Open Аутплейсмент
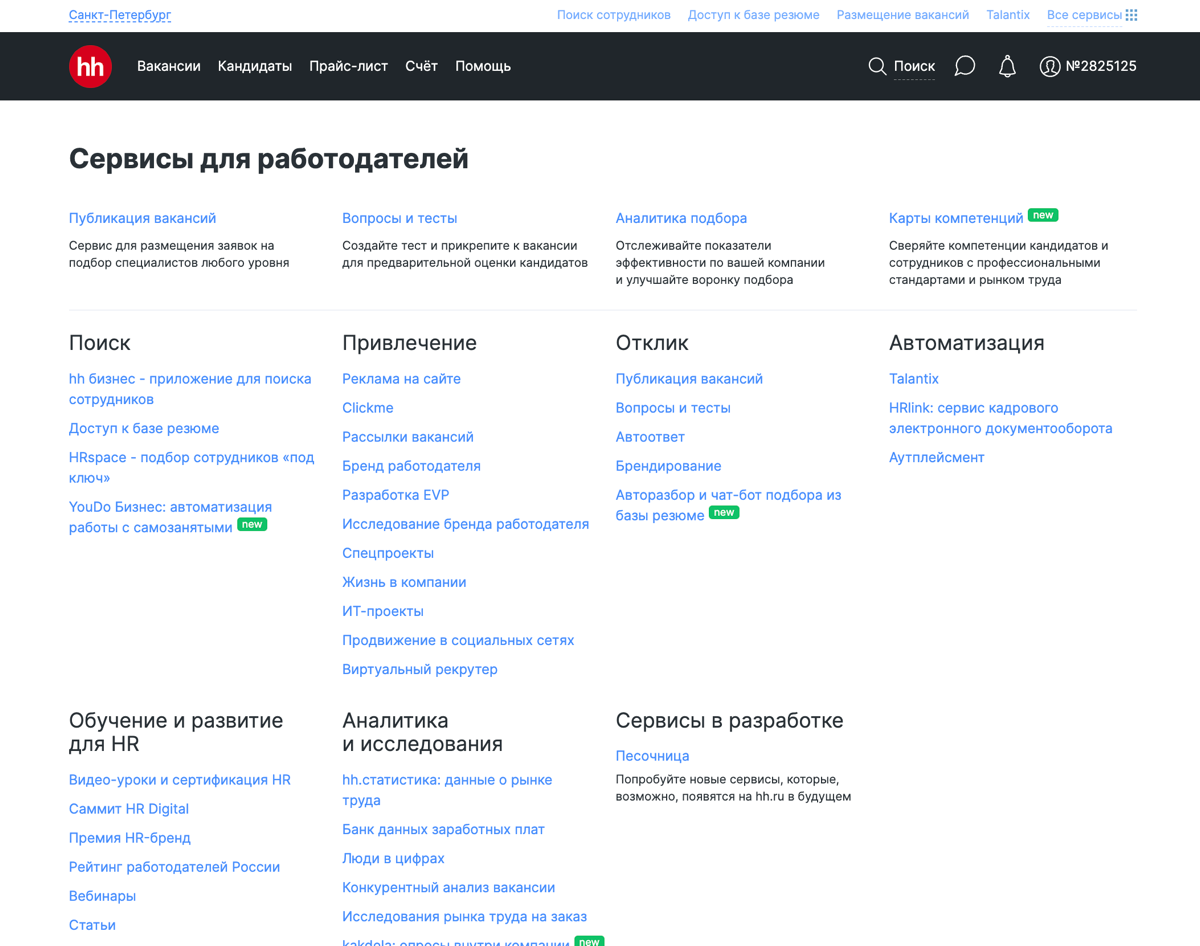 (x=936, y=457)
